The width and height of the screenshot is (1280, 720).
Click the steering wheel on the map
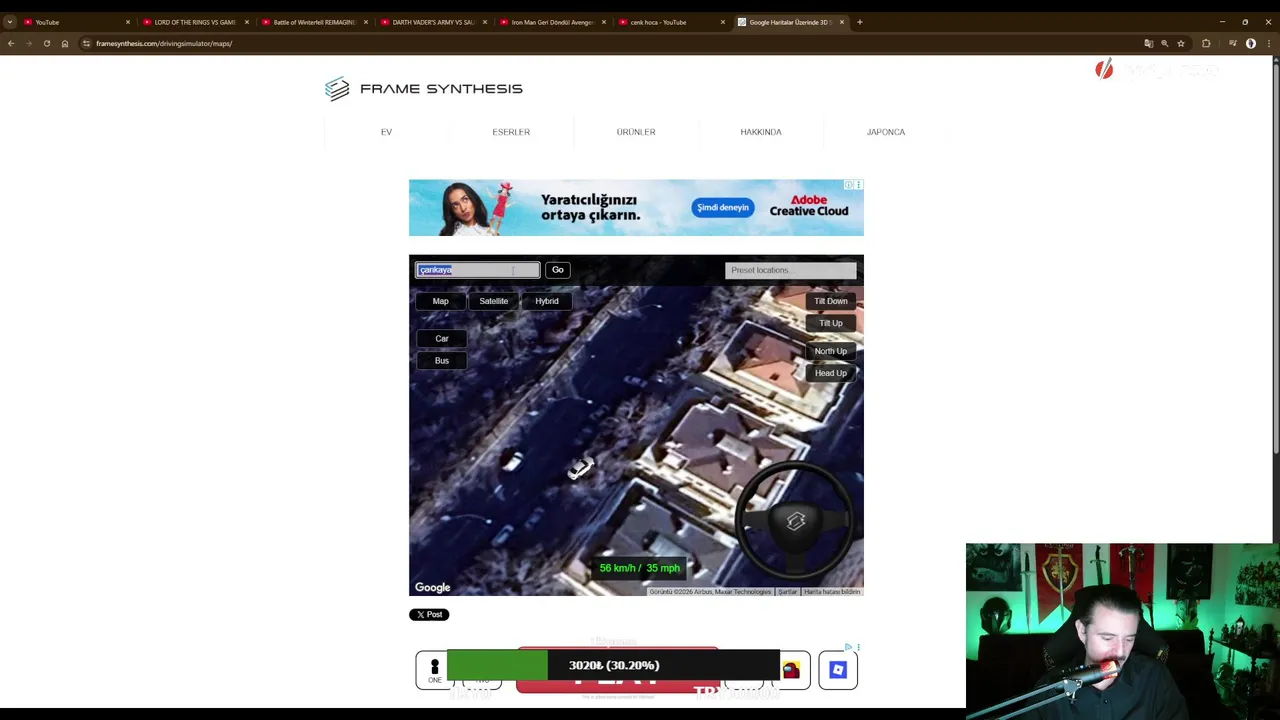pyautogui.click(x=796, y=521)
